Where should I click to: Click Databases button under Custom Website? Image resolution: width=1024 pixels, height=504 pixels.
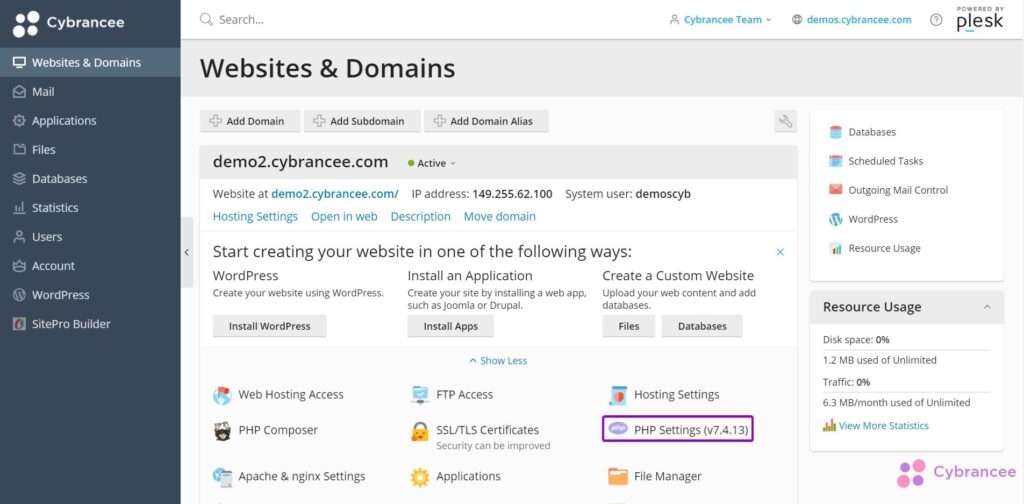point(702,326)
